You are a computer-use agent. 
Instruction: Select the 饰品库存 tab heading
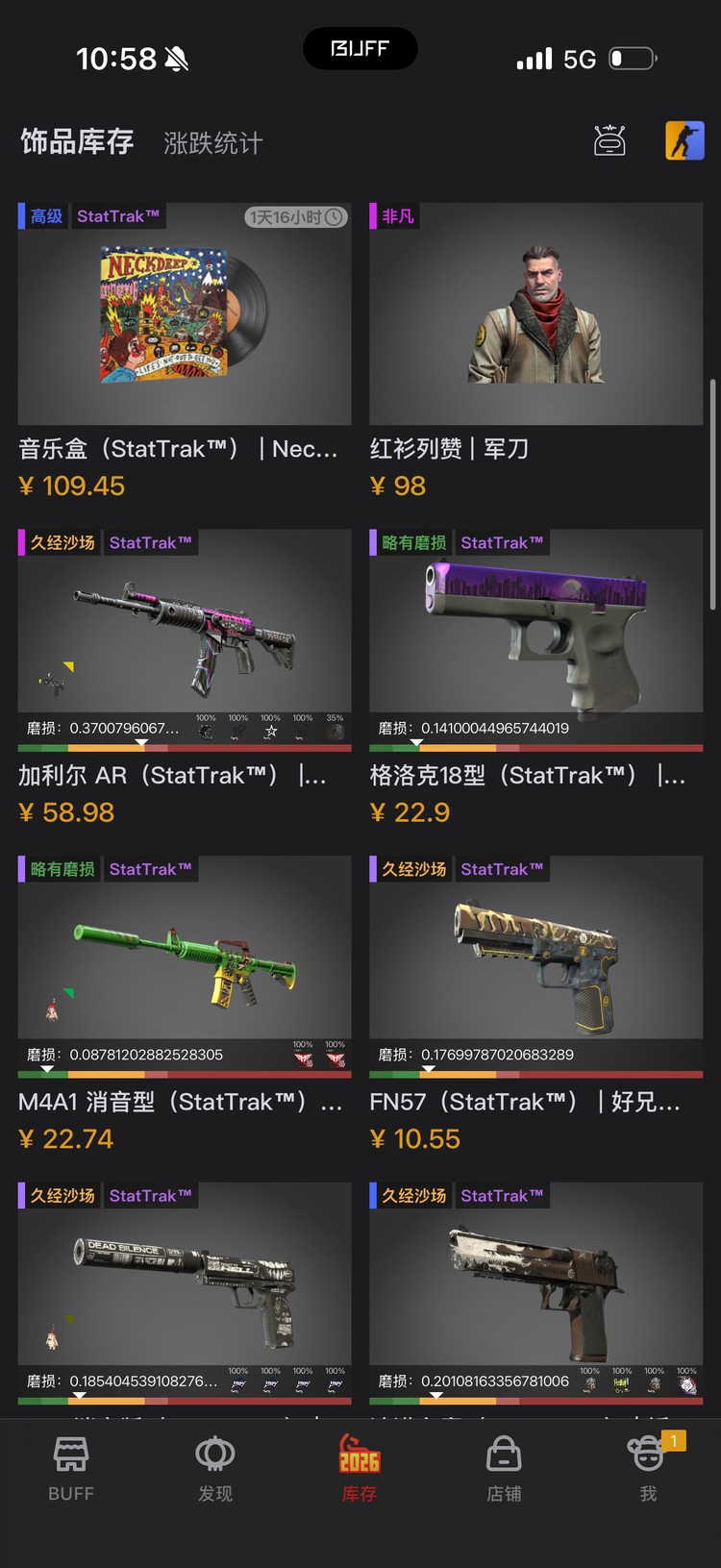point(77,142)
